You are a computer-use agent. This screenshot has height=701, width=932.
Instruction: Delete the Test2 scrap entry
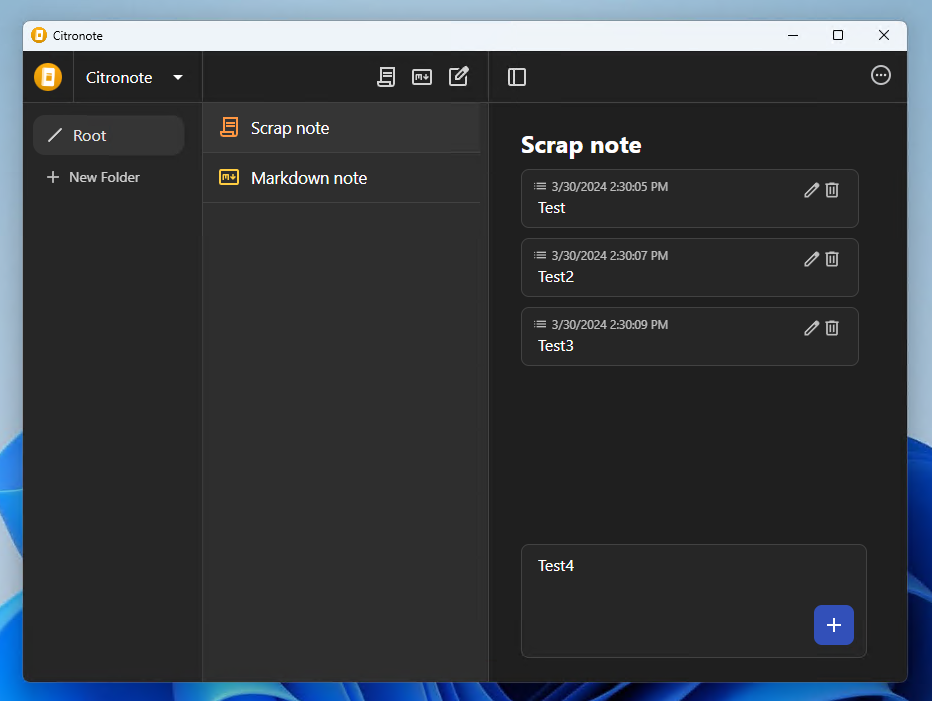pos(832,259)
